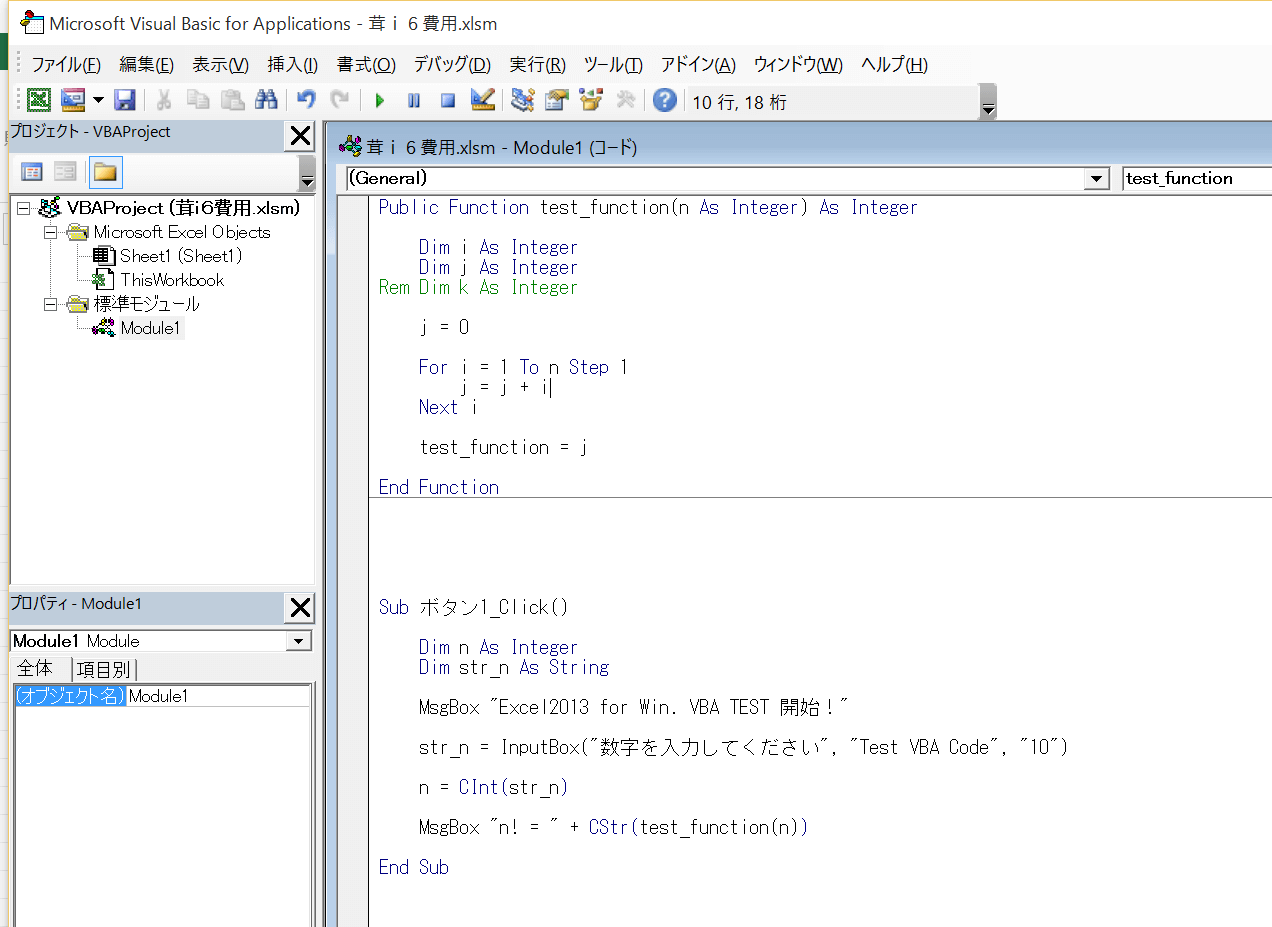
Task: Collapse the Microsoft Excel Objects folder
Action: coord(49,232)
